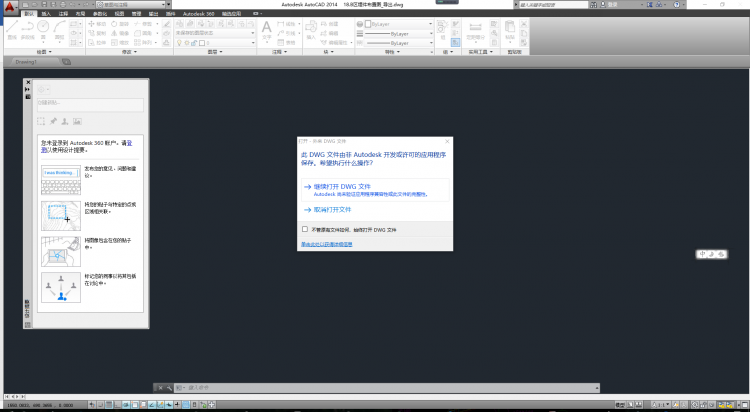Screen dimensions: 750x412
Task: Select the Circle (圆) tool
Action: click(43, 29)
